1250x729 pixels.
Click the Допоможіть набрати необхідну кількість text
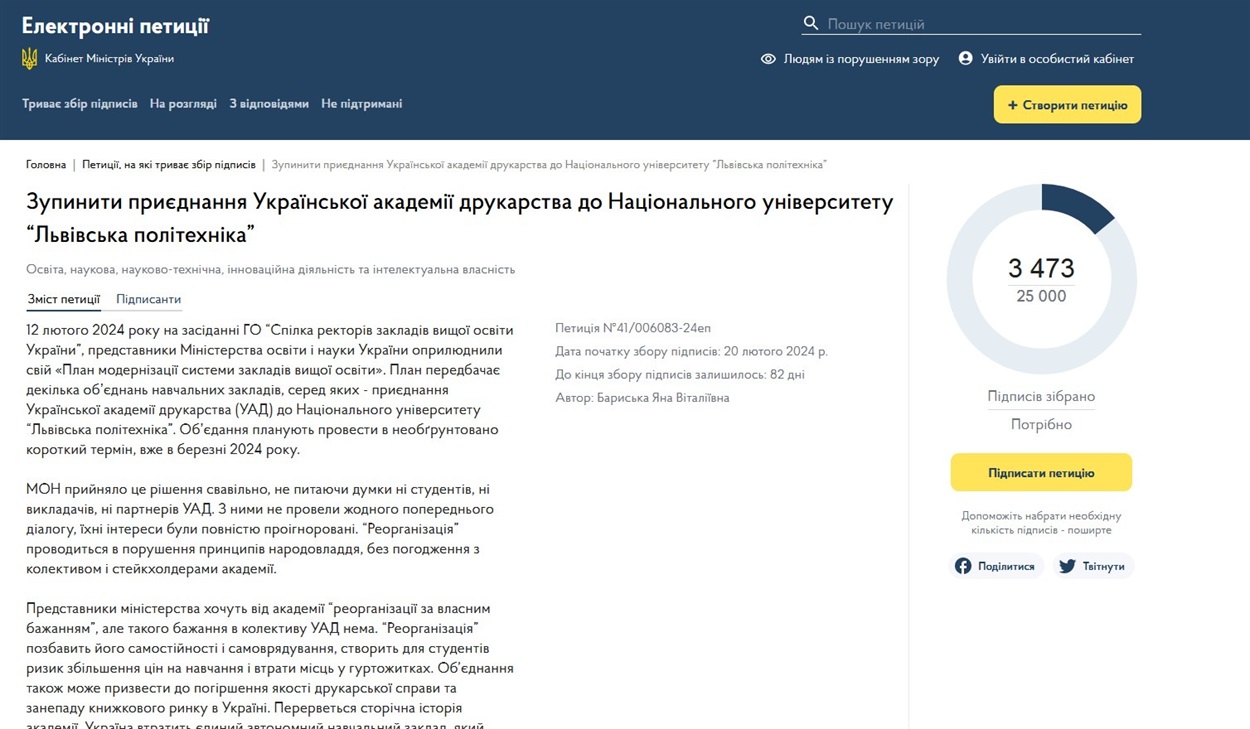coord(1041,523)
